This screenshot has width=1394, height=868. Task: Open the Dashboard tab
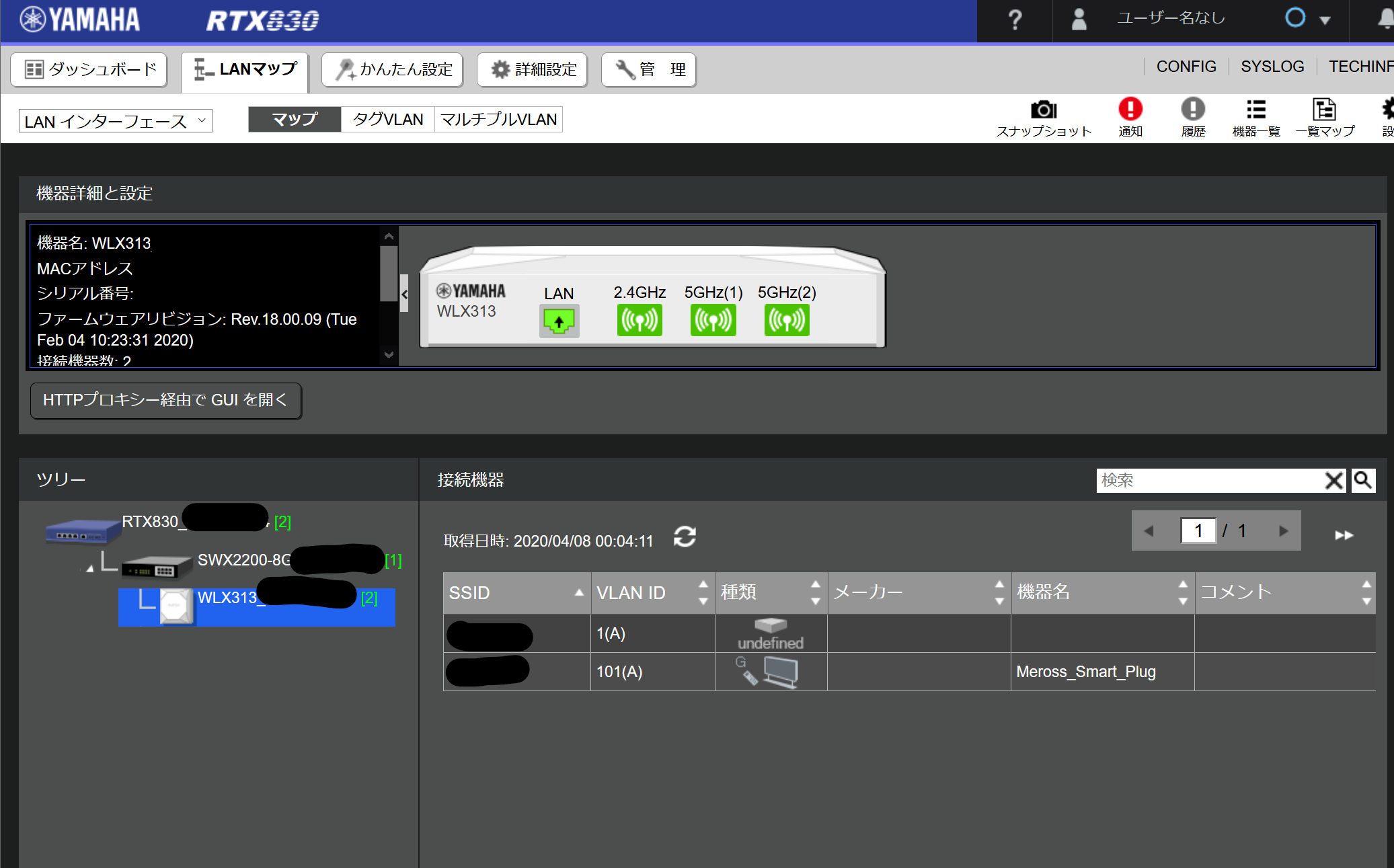click(x=89, y=69)
